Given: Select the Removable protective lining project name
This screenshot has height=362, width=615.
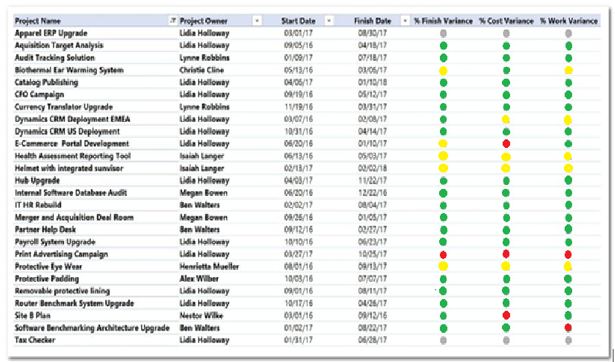Looking at the screenshot, I should [x=62, y=291].
